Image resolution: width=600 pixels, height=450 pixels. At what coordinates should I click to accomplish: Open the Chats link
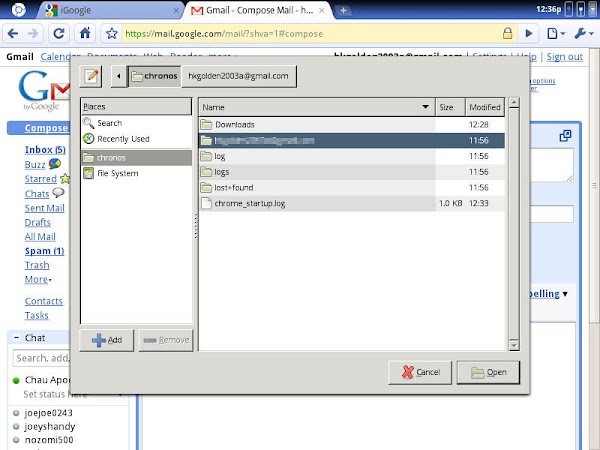point(37,194)
